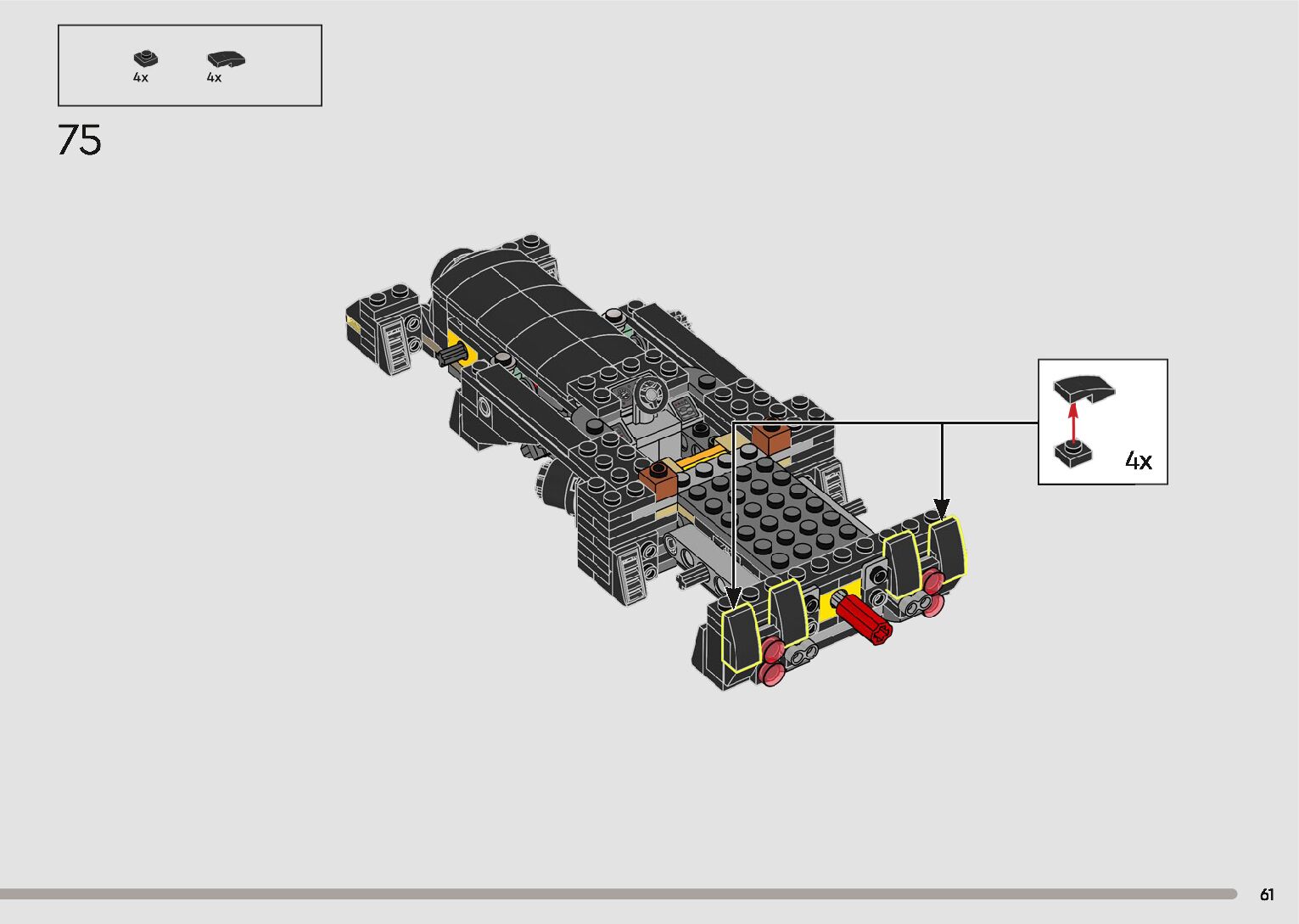Click the step number 75
Viewport: 1299px width, 924px height.
pos(80,140)
